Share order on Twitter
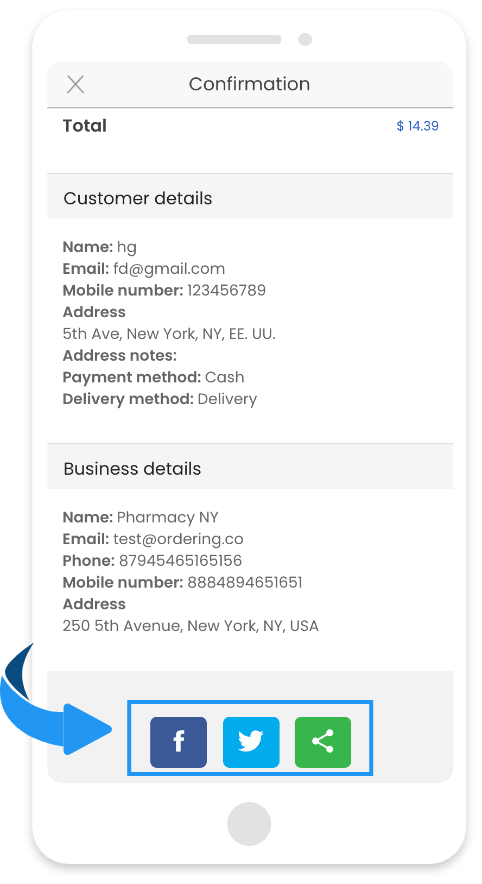 251,742
